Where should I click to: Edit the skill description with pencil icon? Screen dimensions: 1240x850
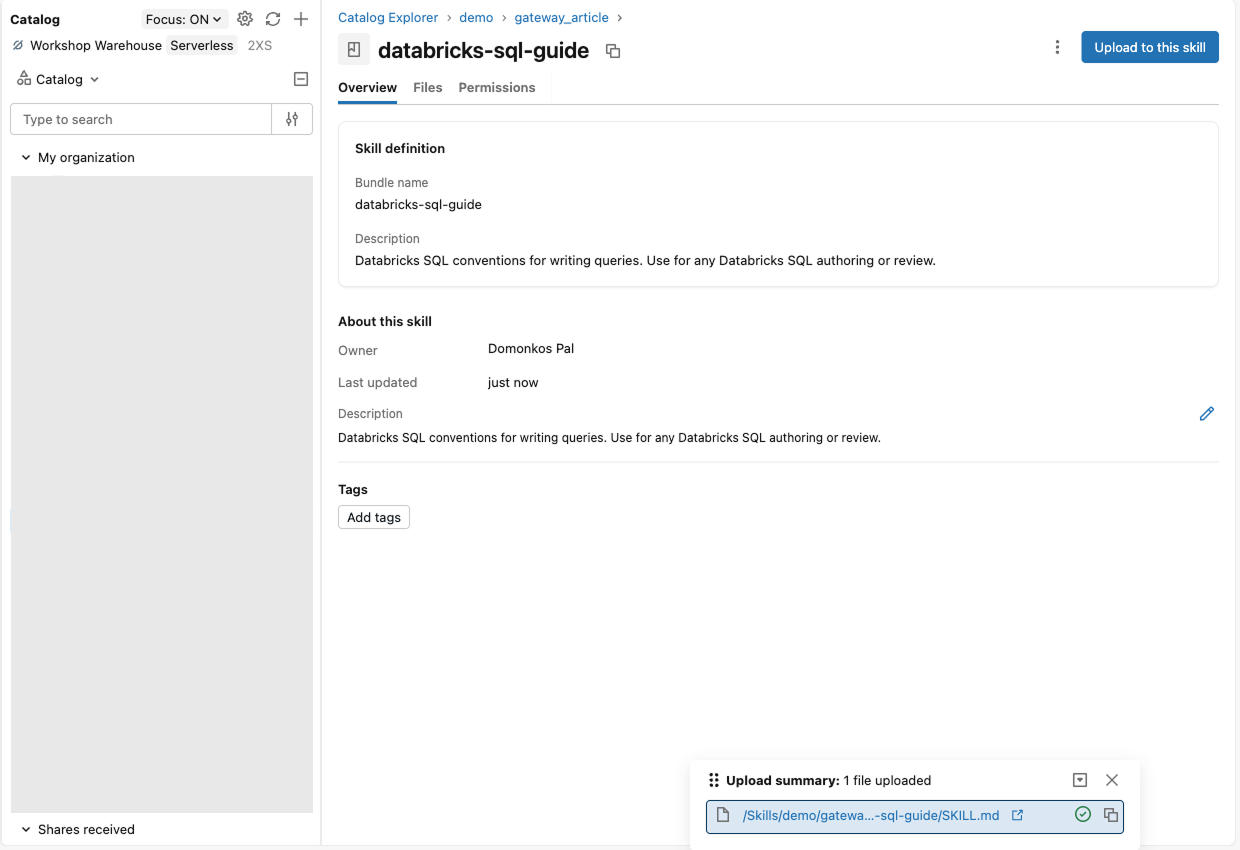click(x=1206, y=414)
